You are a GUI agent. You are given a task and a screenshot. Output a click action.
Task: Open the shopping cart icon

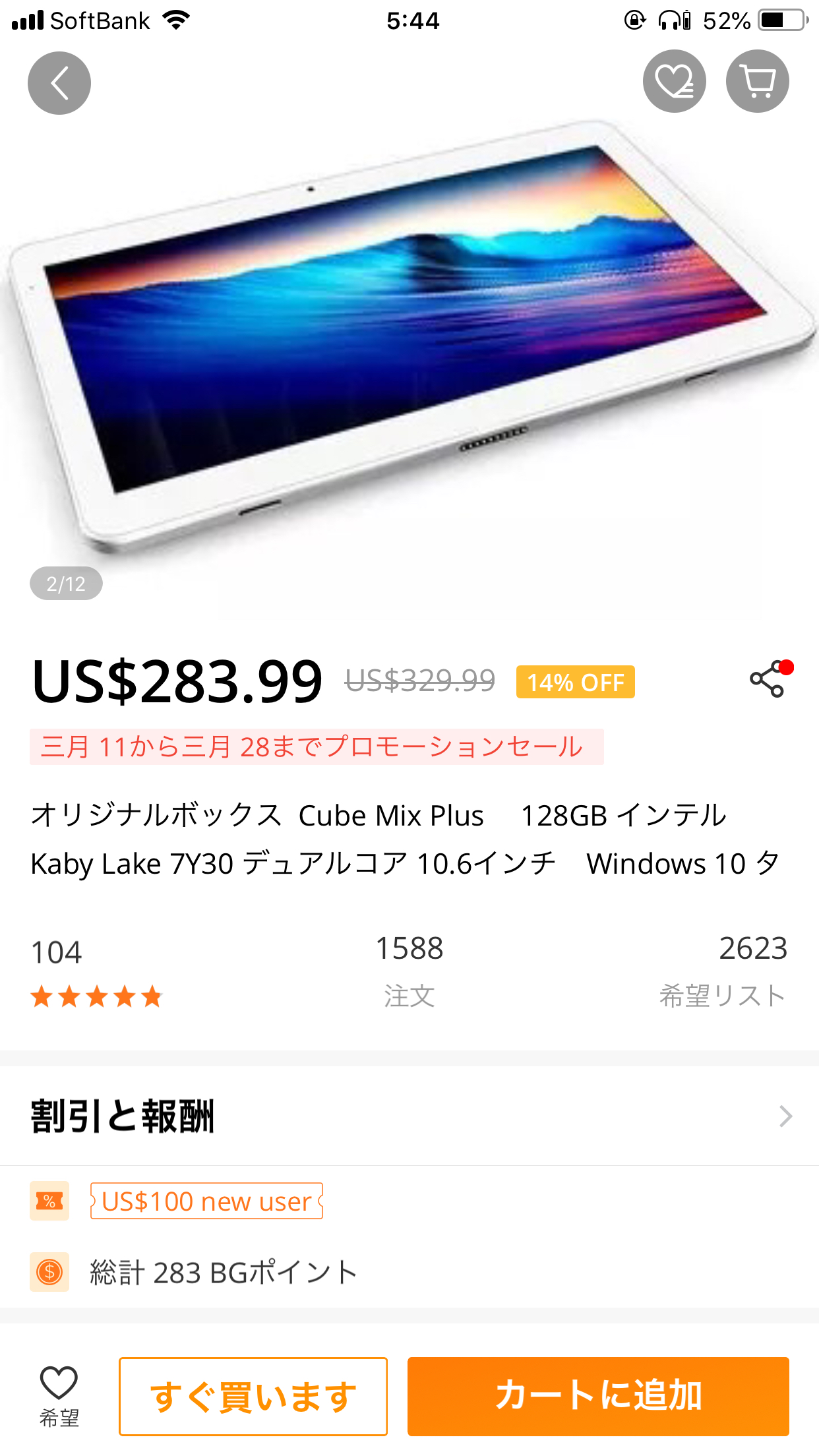pyautogui.click(x=758, y=81)
